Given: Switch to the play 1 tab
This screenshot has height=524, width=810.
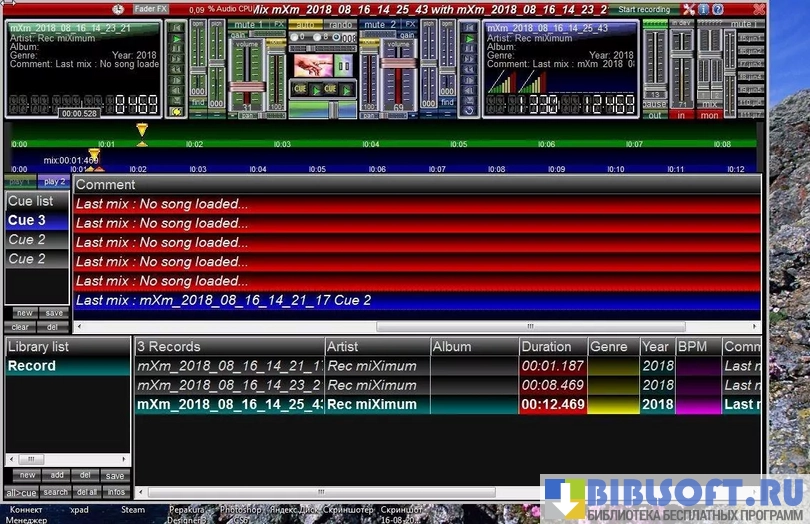Looking at the screenshot, I should click(20, 182).
